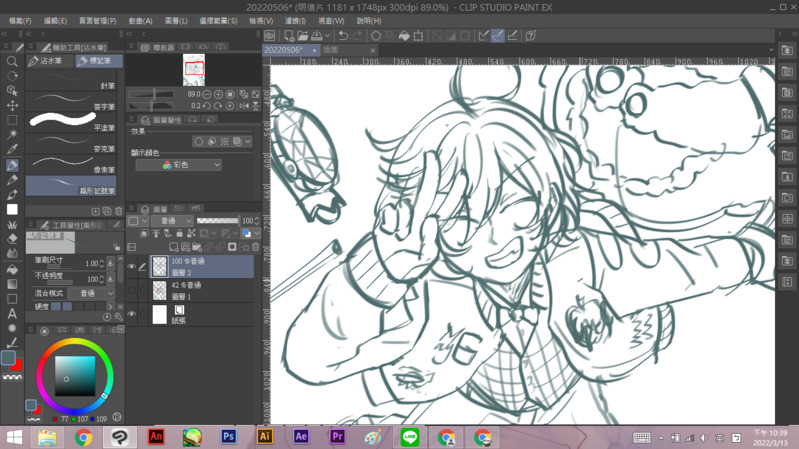This screenshot has height=449, width=799.
Task: Select the Auto select magic wand tool
Action: point(12,135)
